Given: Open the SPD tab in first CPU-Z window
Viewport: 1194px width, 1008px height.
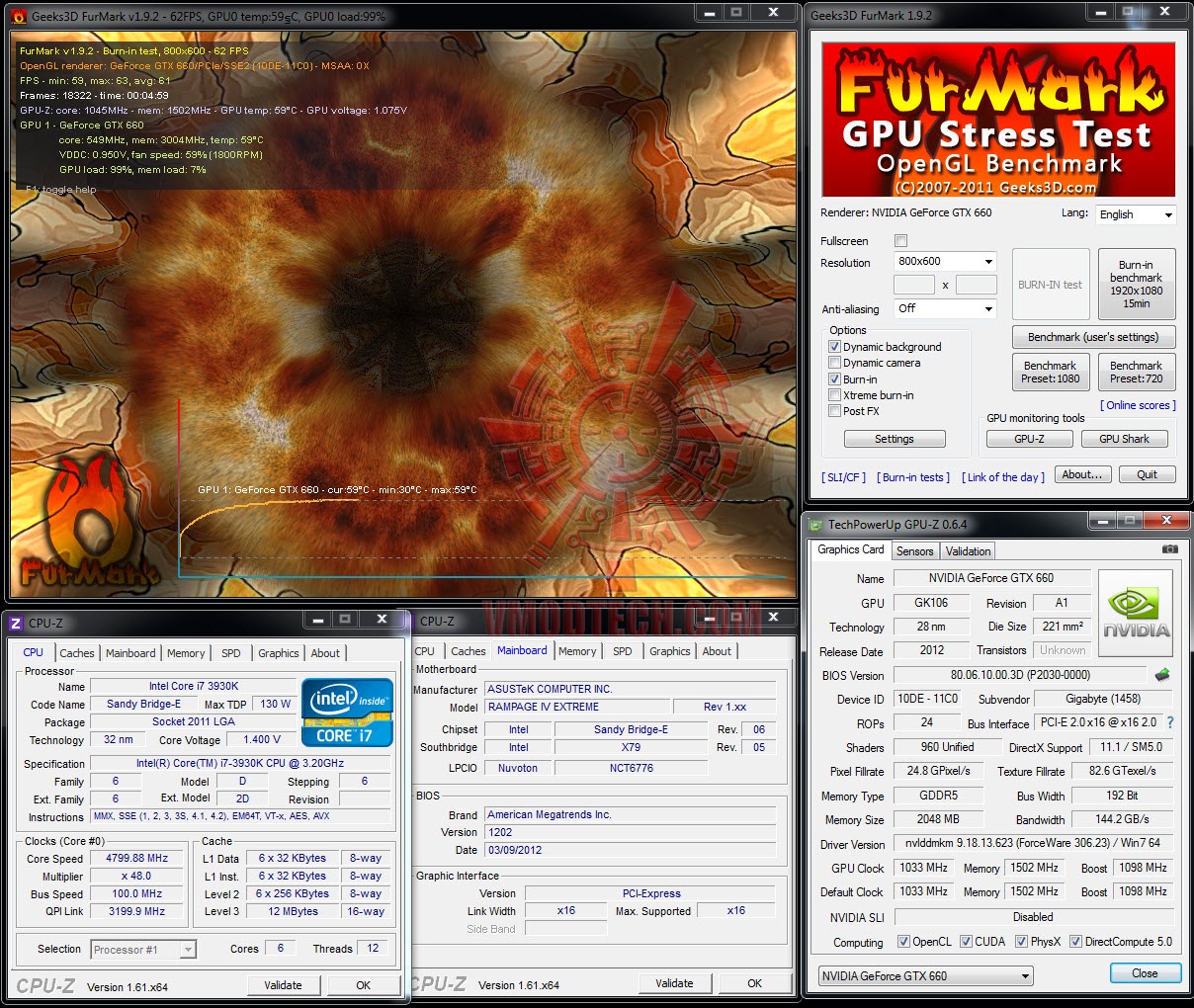Looking at the screenshot, I should tap(231, 653).
